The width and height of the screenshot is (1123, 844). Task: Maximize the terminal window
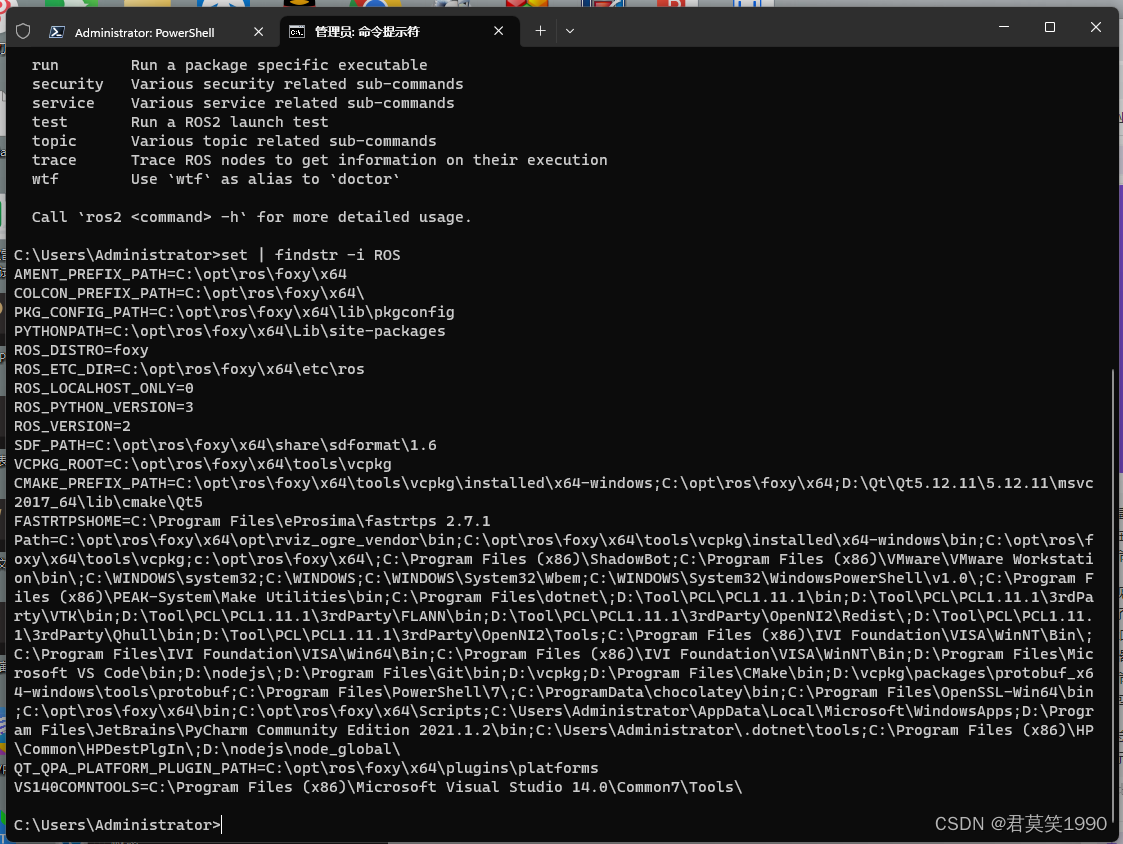coord(1050,27)
